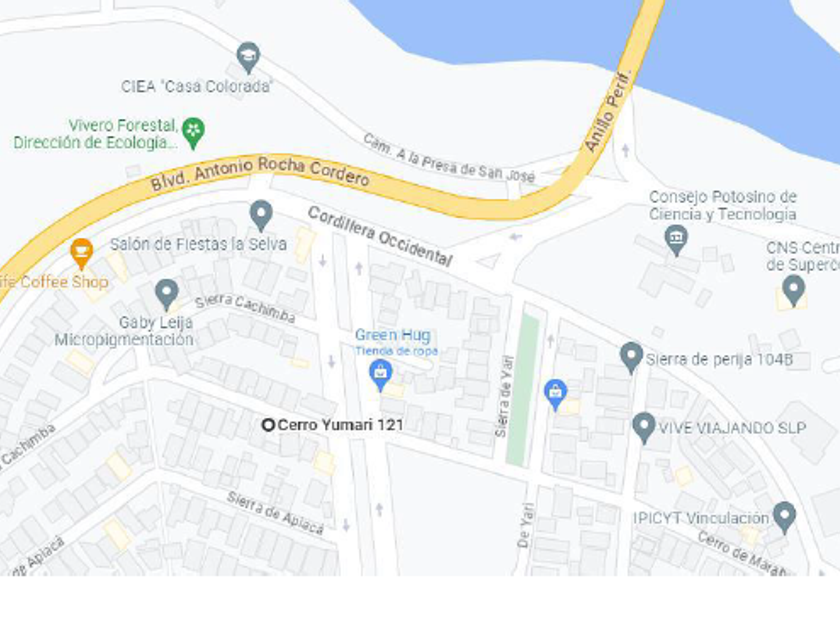The width and height of the screenshot is (840, 630).
Task: Click the Blvd. Antonio Rocha Cordero road label
Action: click(260, 172)
